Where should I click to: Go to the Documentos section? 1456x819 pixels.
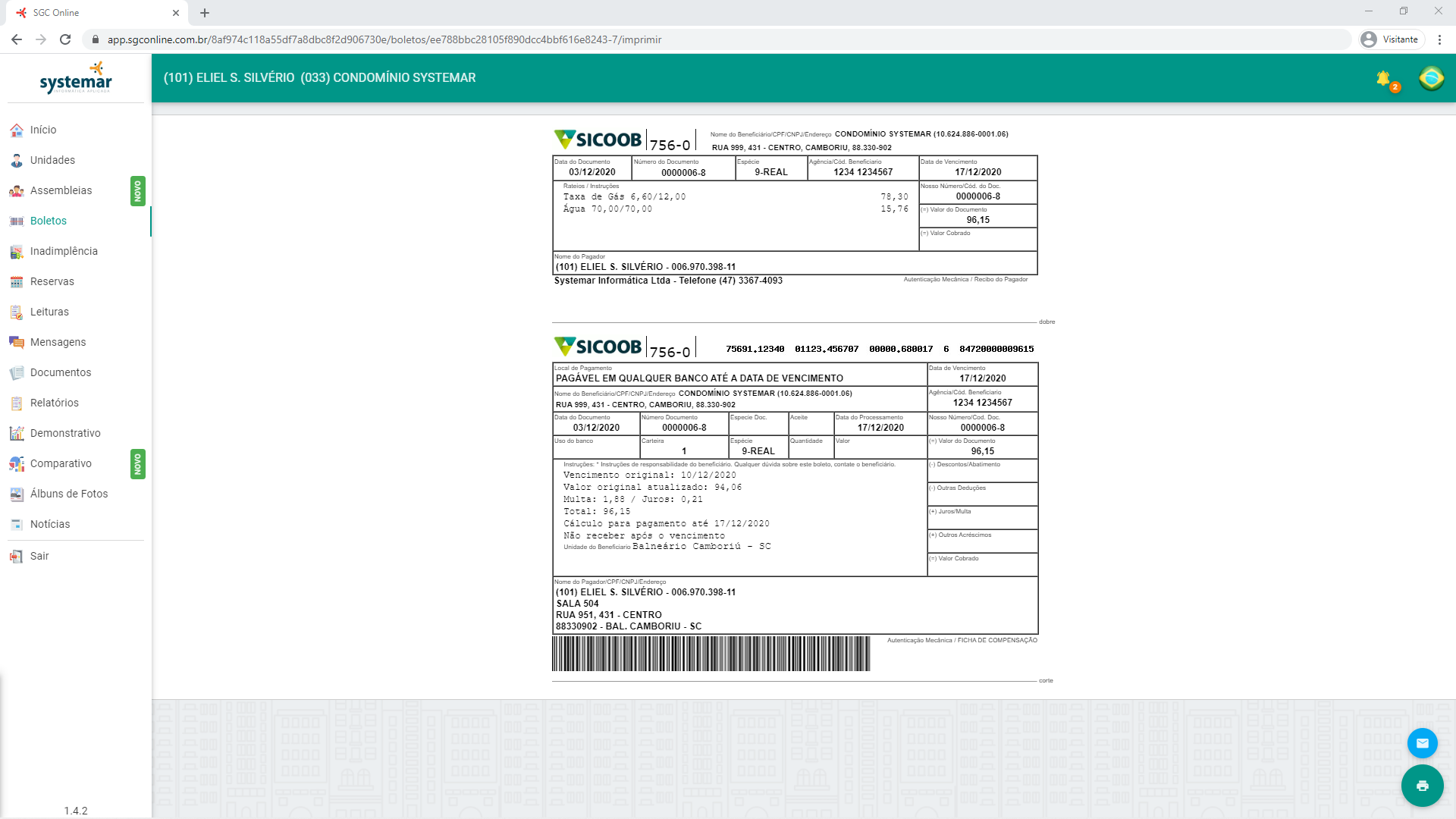click(x=76, y=372)
